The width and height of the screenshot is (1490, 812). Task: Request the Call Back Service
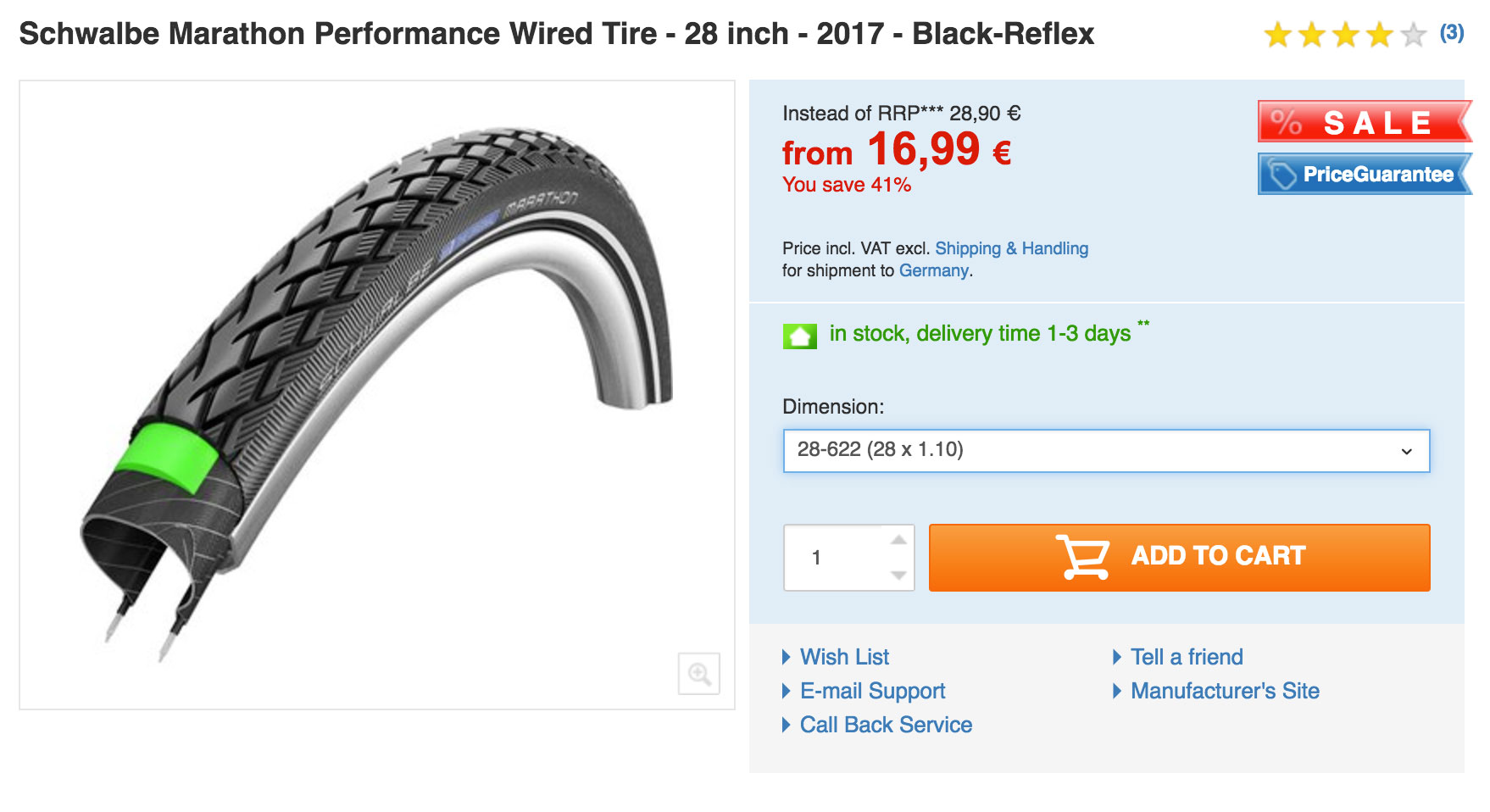tap(886, 725)
